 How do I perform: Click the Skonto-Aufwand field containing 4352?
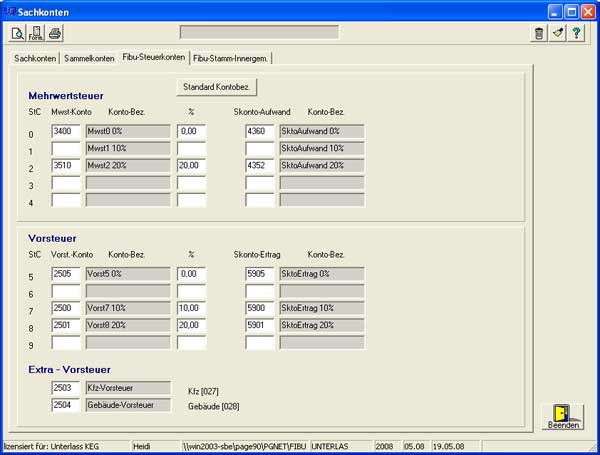[260, 165]
